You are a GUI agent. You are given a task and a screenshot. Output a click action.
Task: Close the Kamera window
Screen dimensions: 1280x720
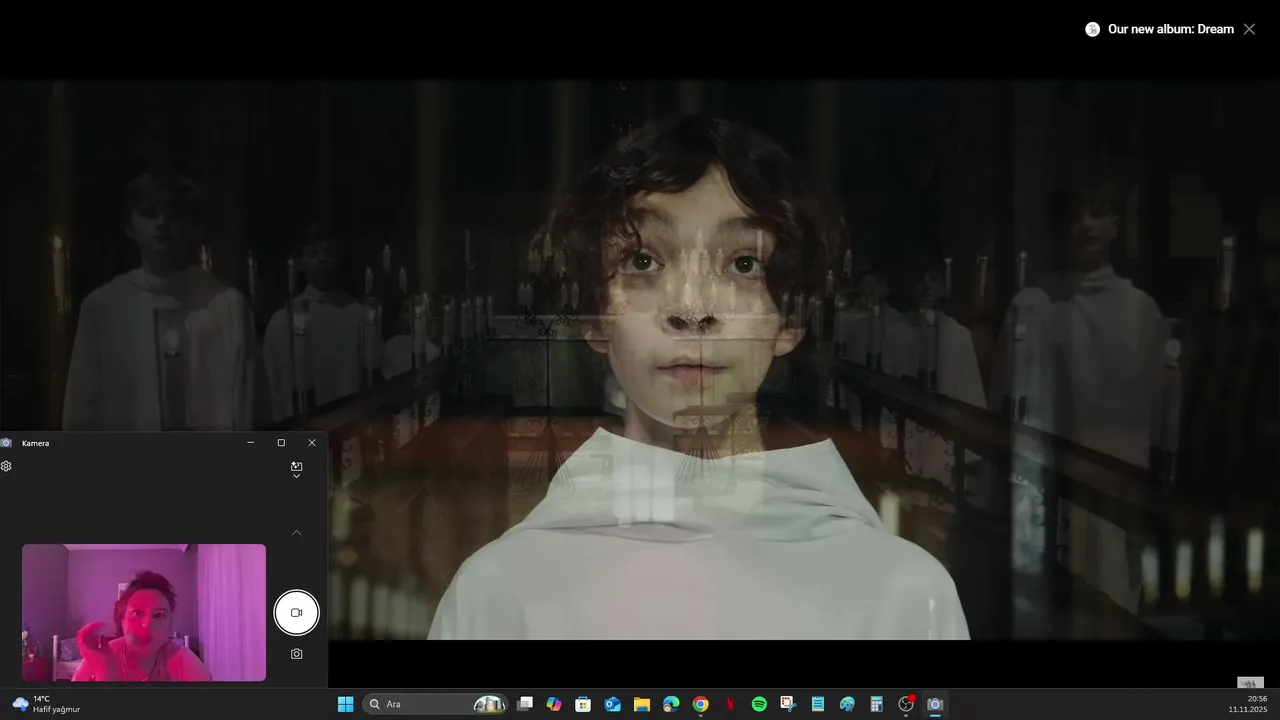pos(312,442)
